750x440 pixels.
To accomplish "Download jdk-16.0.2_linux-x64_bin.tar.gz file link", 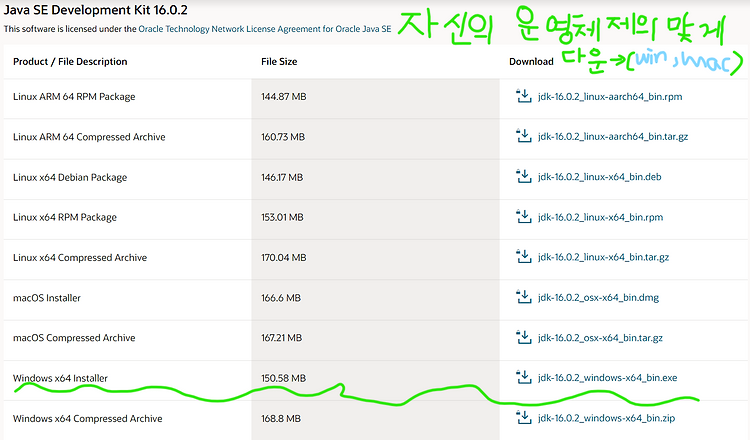I will pos(603,257).
